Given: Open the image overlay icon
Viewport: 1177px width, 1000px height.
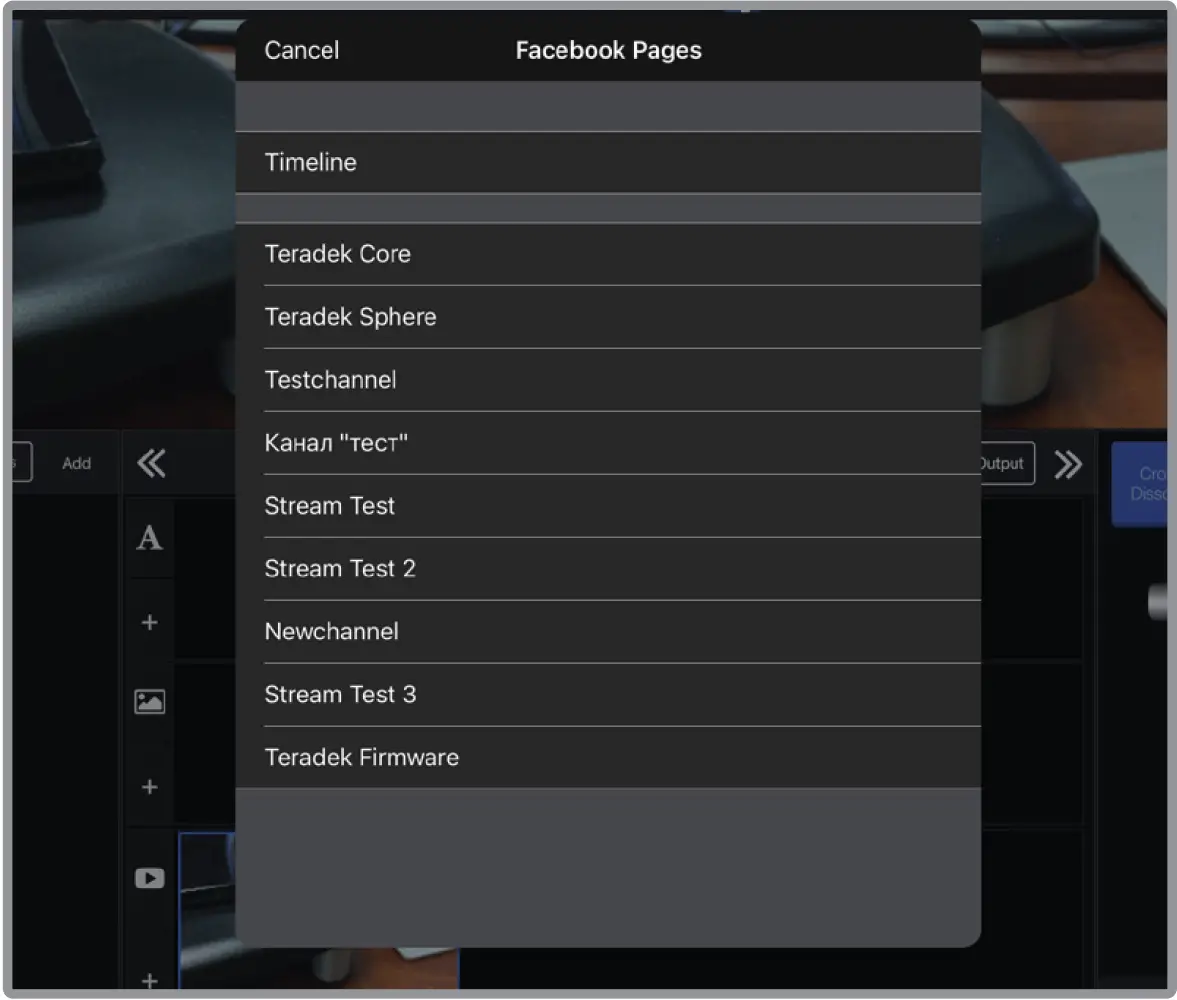Looking at the screenshot, I should pos(149,701).
